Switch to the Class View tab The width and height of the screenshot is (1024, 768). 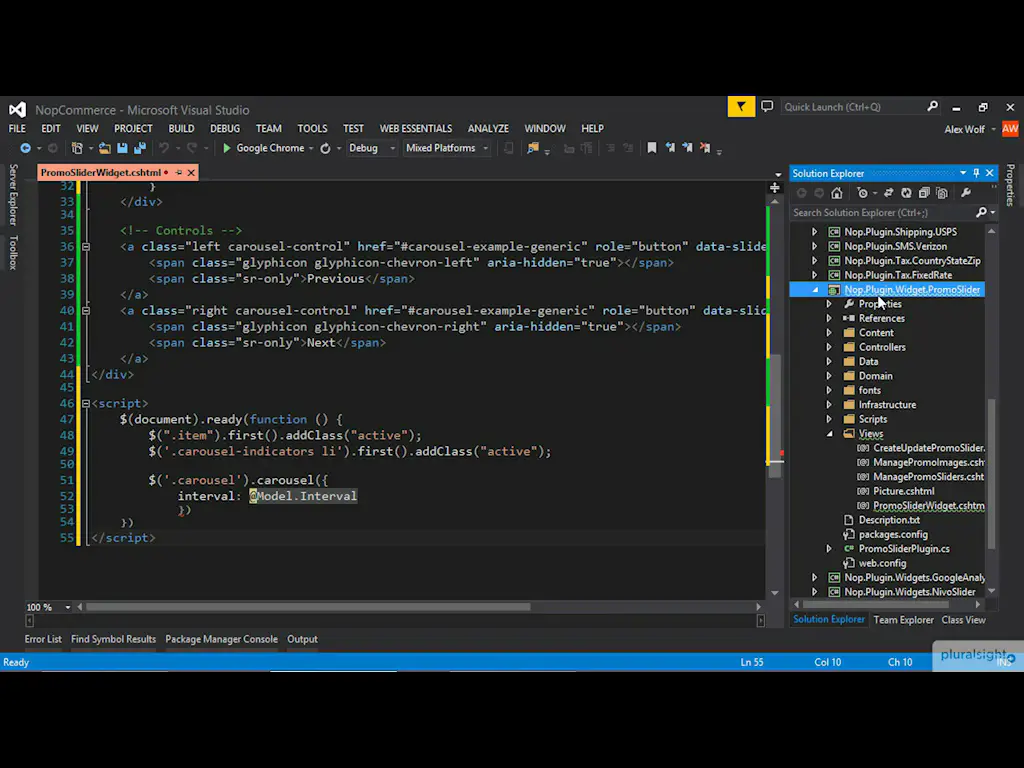tap(963, 620)
